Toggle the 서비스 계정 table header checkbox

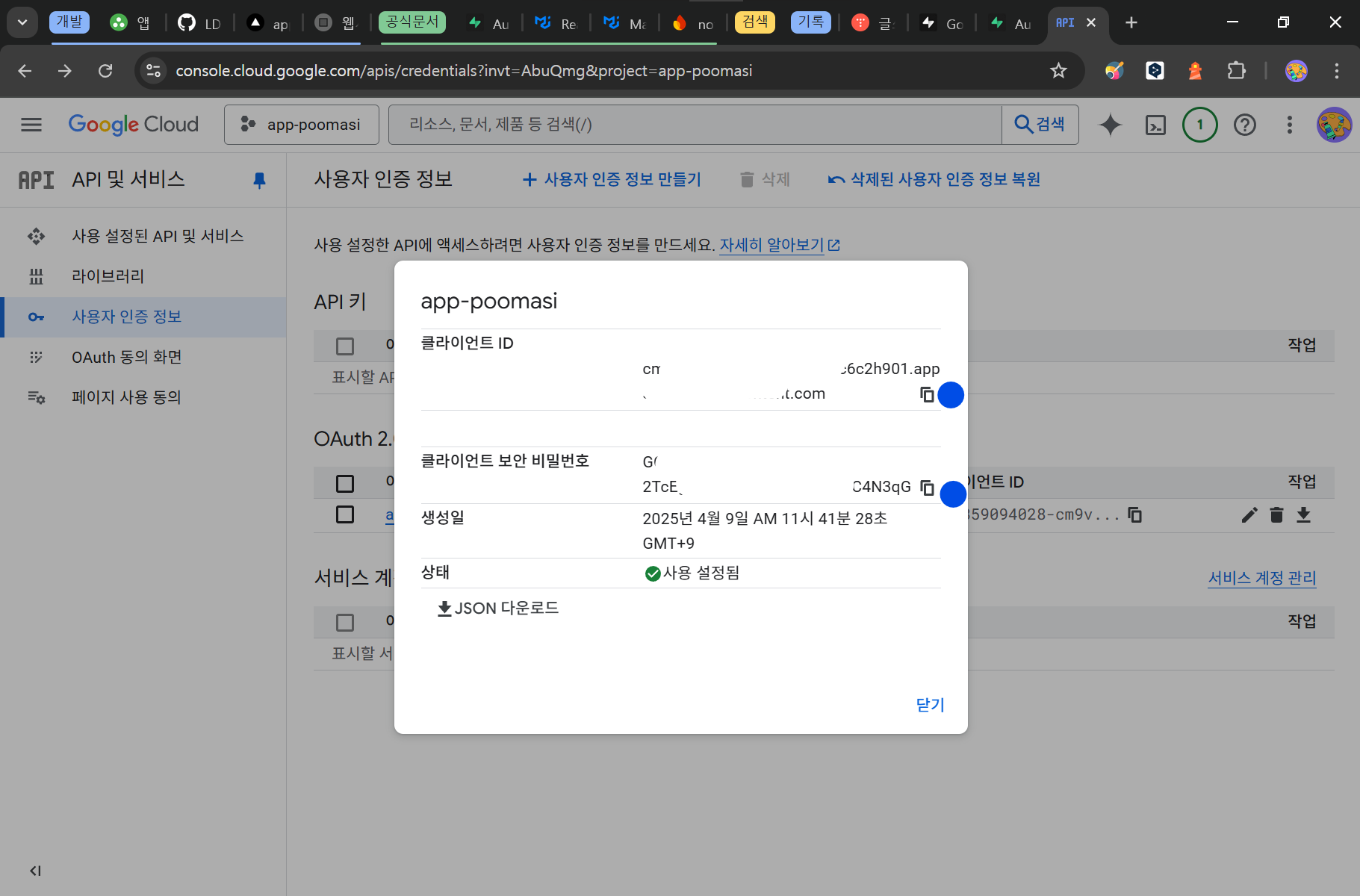(345, 623)
